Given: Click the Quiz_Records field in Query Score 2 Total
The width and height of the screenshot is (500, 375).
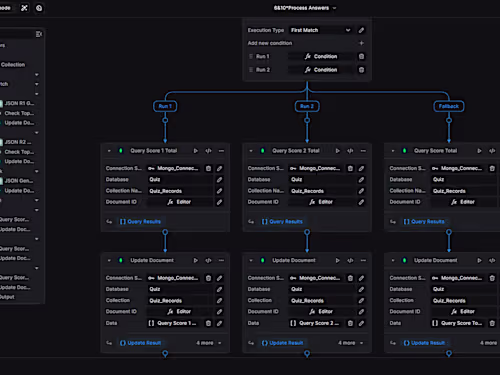Looking at the screenshot, I should coord(321,191).
